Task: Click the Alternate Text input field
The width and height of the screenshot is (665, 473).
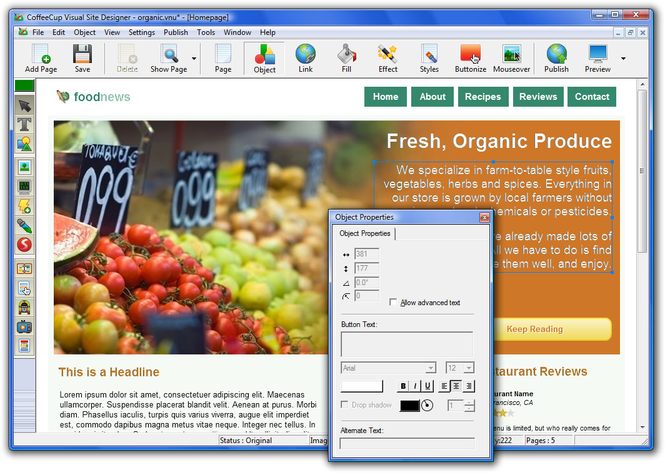Action: click(407, 444)
